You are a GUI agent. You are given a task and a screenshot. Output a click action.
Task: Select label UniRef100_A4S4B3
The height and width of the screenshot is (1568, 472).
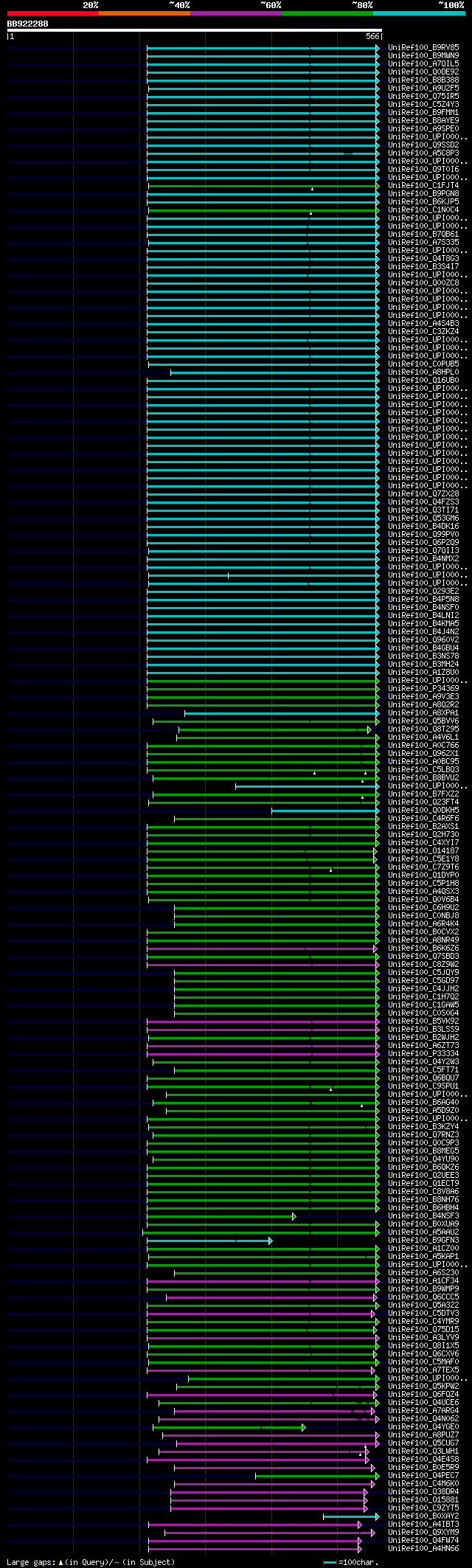pyautogui.click(x=423, y=323)
